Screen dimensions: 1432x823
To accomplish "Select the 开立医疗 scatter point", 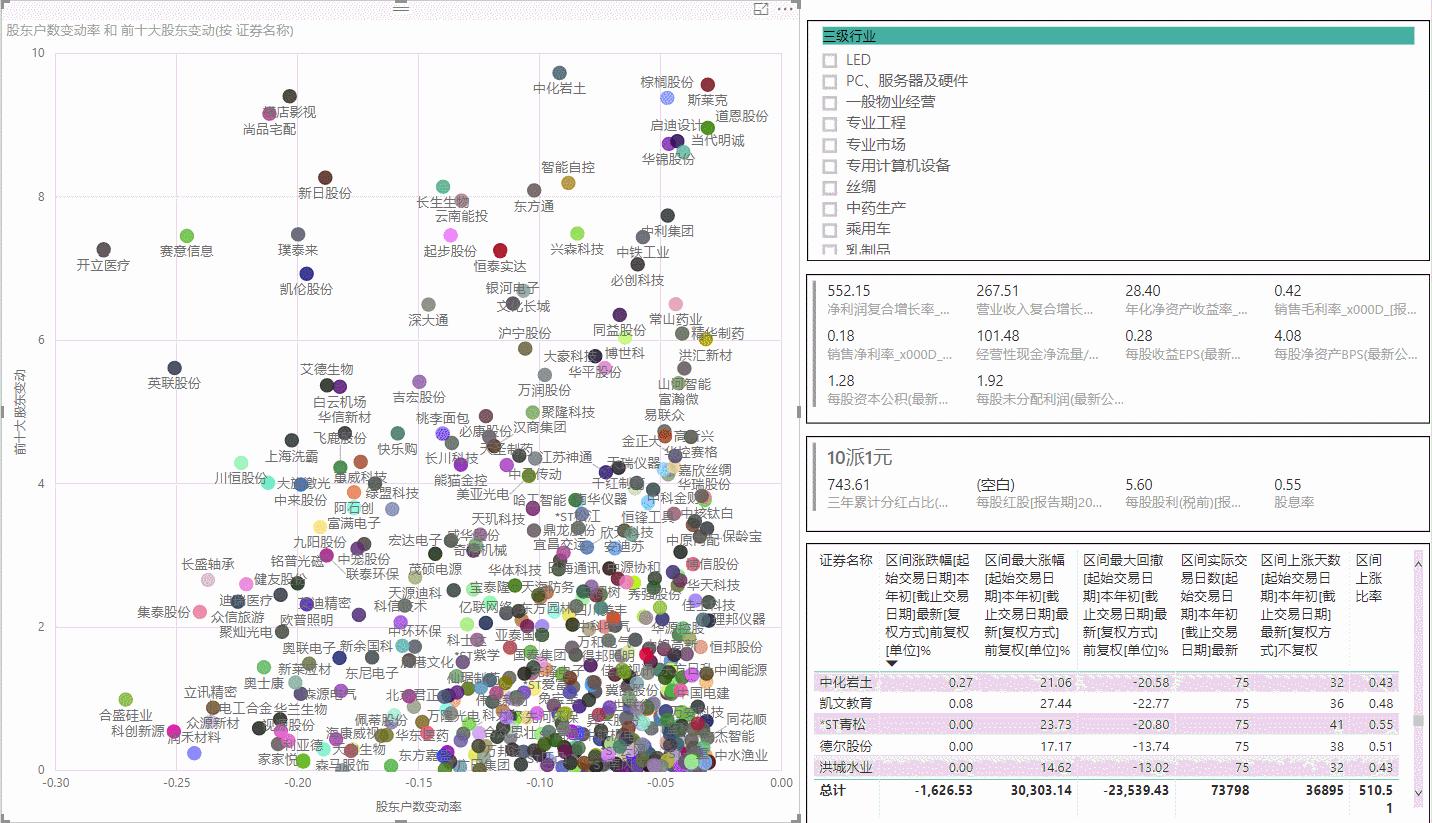I will tap(103, 248).
